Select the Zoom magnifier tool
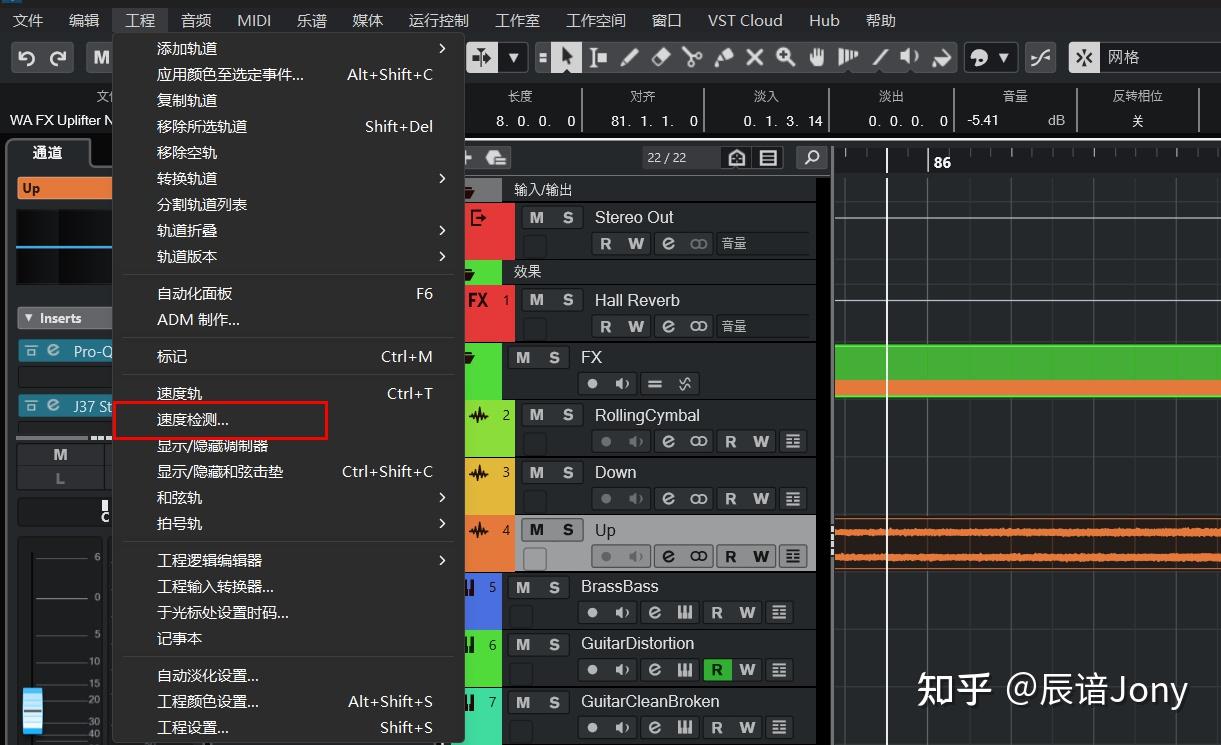The image size is (1221, 745). (786, 57)
